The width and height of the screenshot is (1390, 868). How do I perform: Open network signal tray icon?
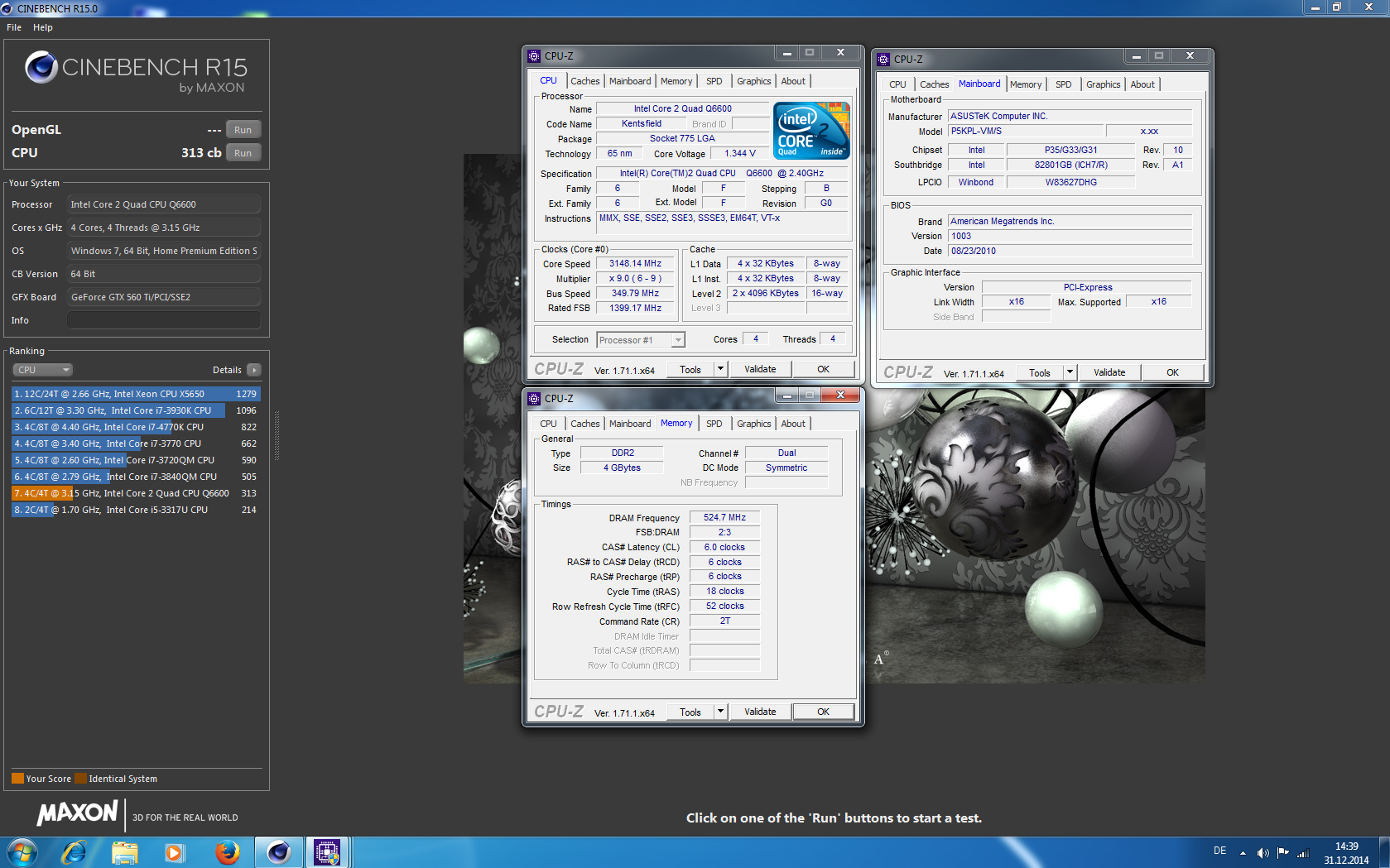tap(1303, 853)
